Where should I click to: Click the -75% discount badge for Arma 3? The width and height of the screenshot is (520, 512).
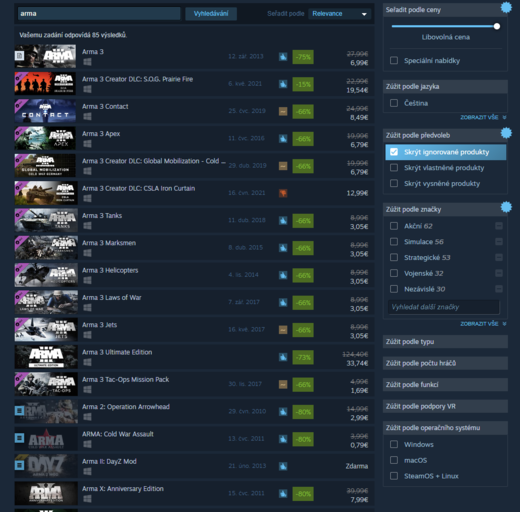(x=303, y=57)
